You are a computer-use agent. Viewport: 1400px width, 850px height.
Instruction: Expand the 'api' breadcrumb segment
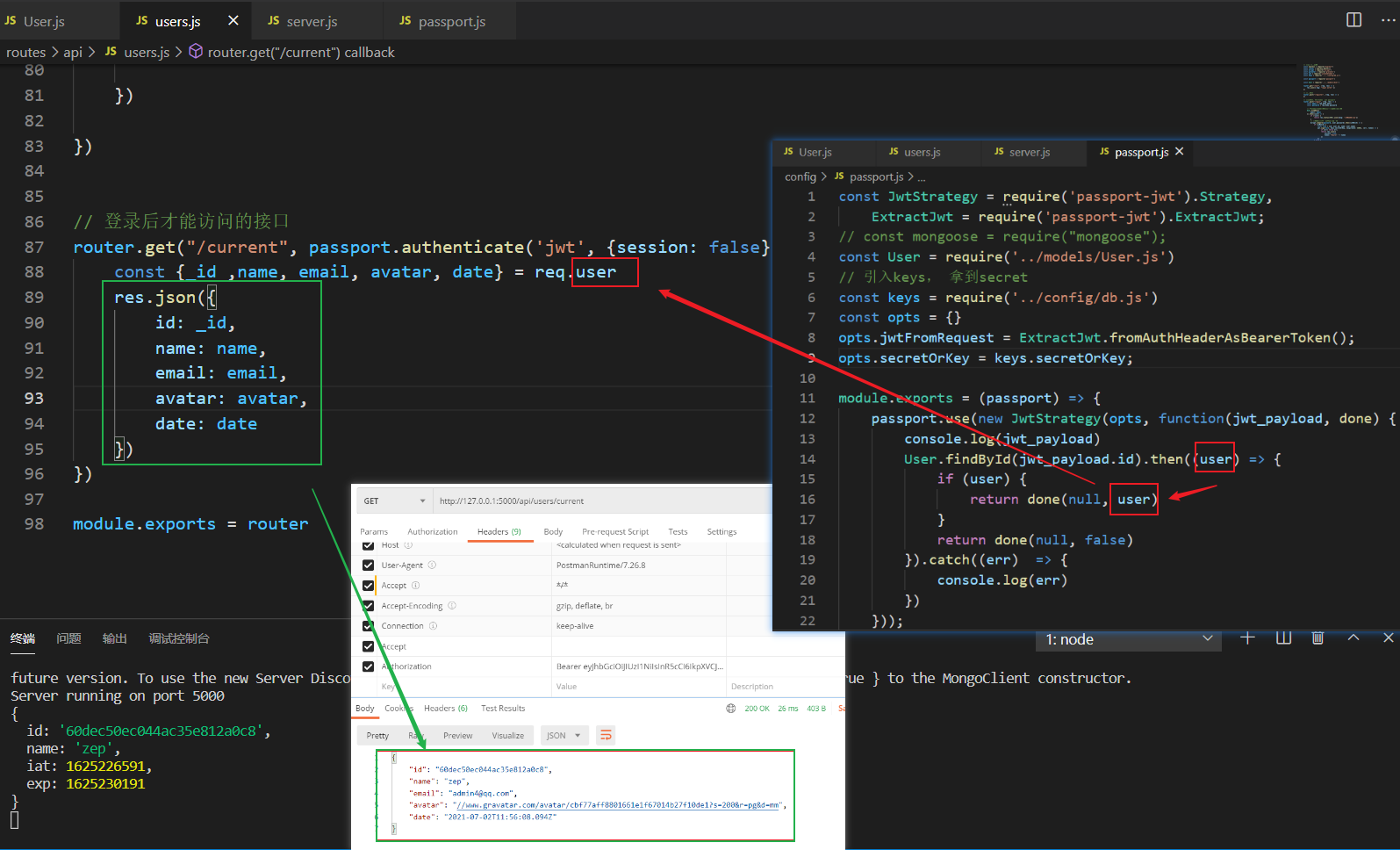[x=73, y=52]
